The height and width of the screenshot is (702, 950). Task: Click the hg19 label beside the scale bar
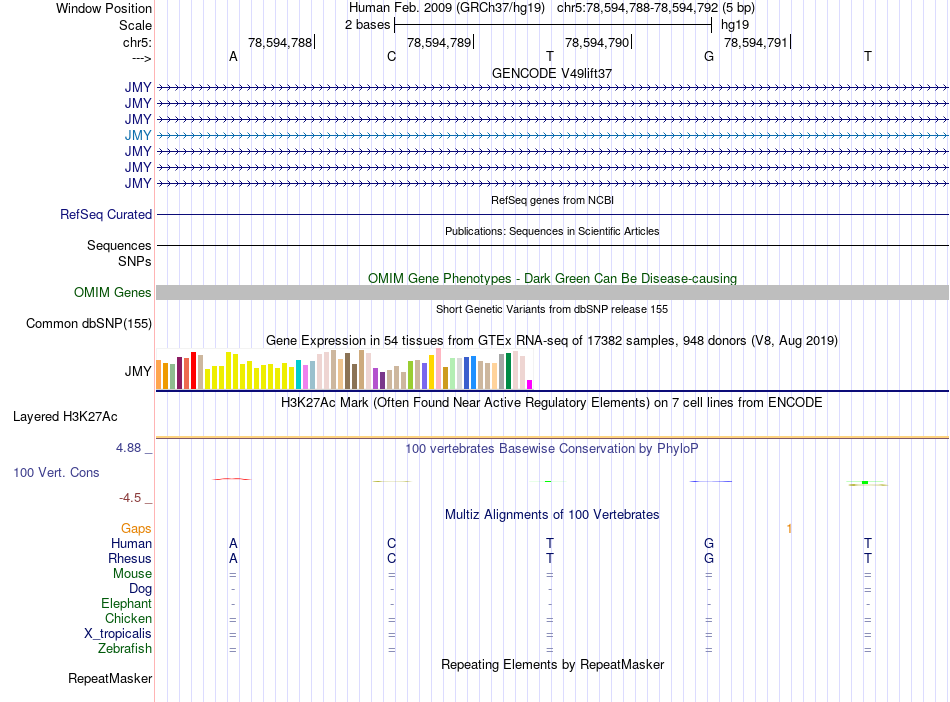(x=734, y=25)
